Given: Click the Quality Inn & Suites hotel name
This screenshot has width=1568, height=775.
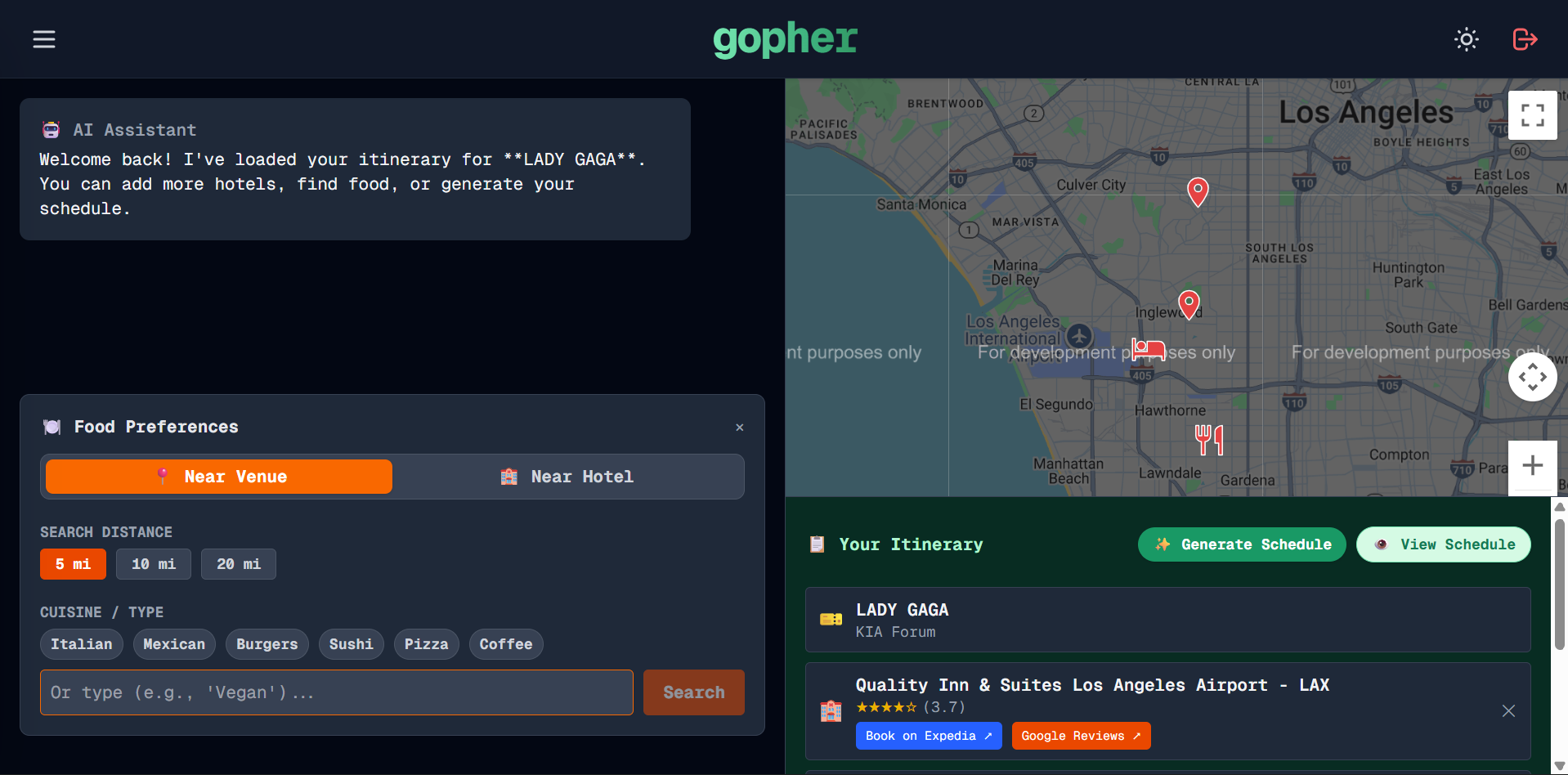Looking at the screenshot, I should click(x=1092, y=685).
